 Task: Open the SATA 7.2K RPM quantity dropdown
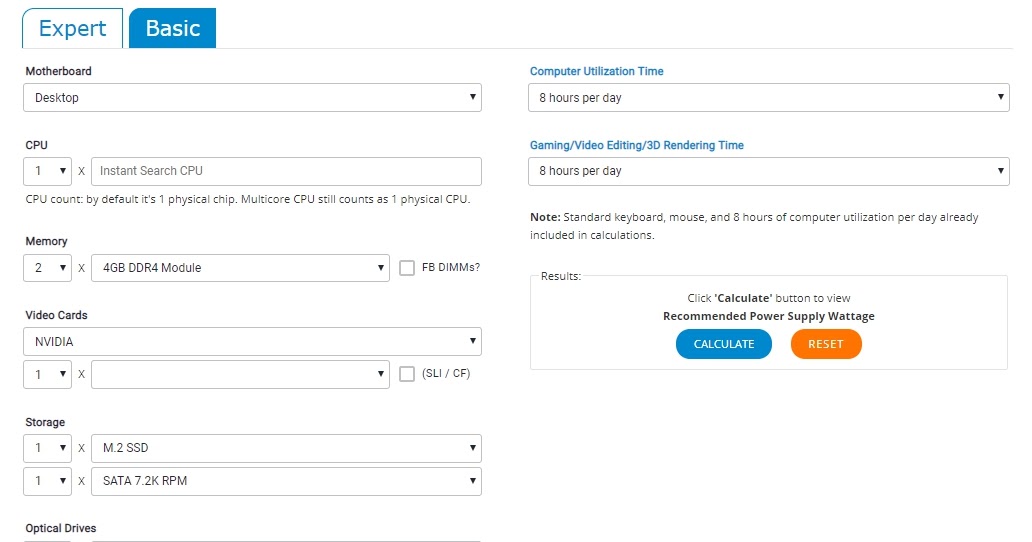pos(47,481)
